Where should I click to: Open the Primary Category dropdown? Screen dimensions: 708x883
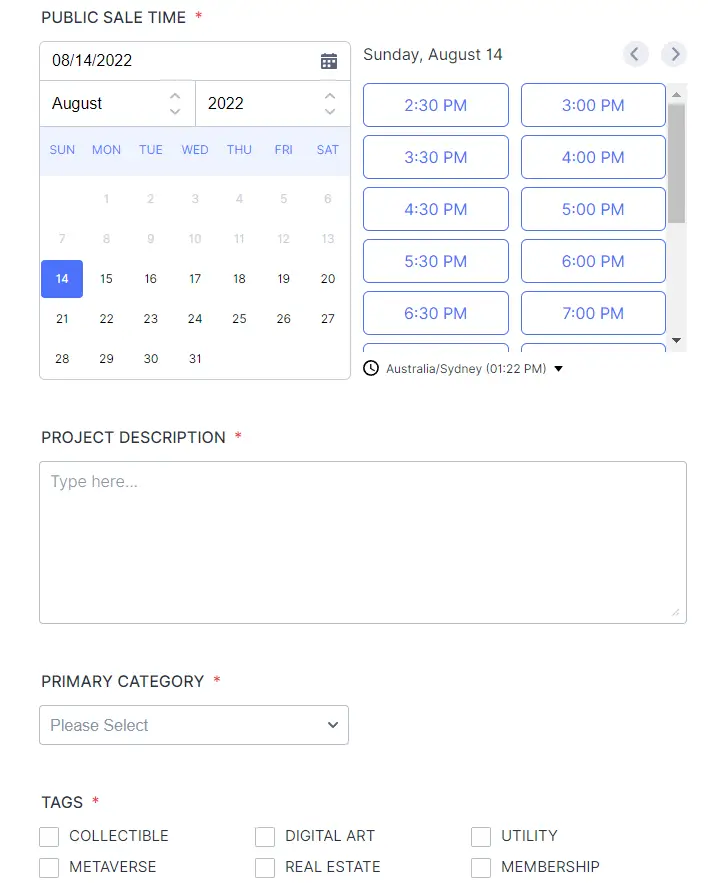[194, 725]
